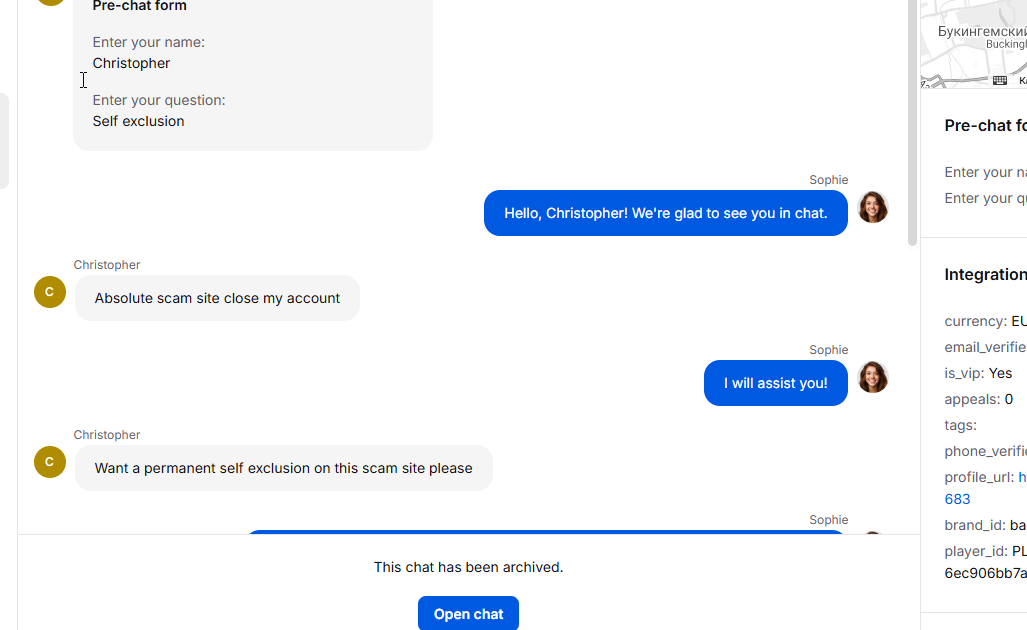Click Christopher's avatar beside 'Absolute scam site' message
1027x630 pixels.
[x=50, y=292]
